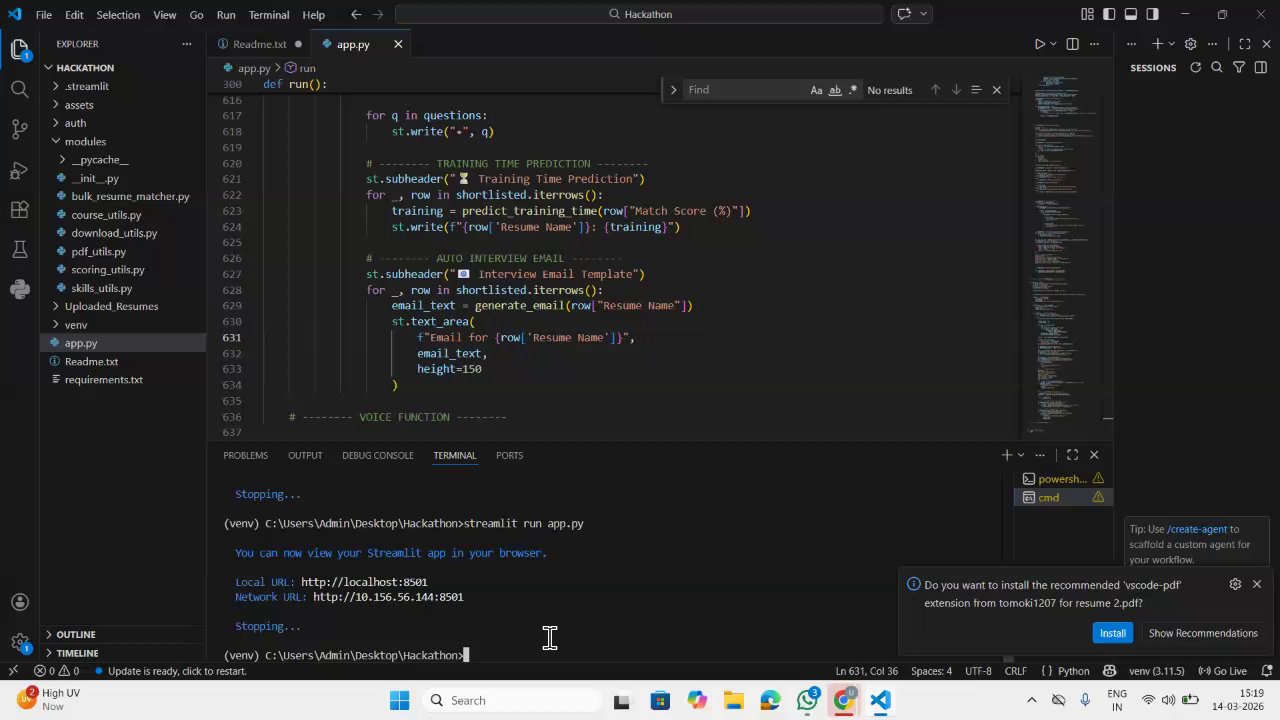This screenshot has height=720, width=1280.
Task: Open the new terminal profile dropdown
Action: pyautogui.click(x=1021, y=455)
